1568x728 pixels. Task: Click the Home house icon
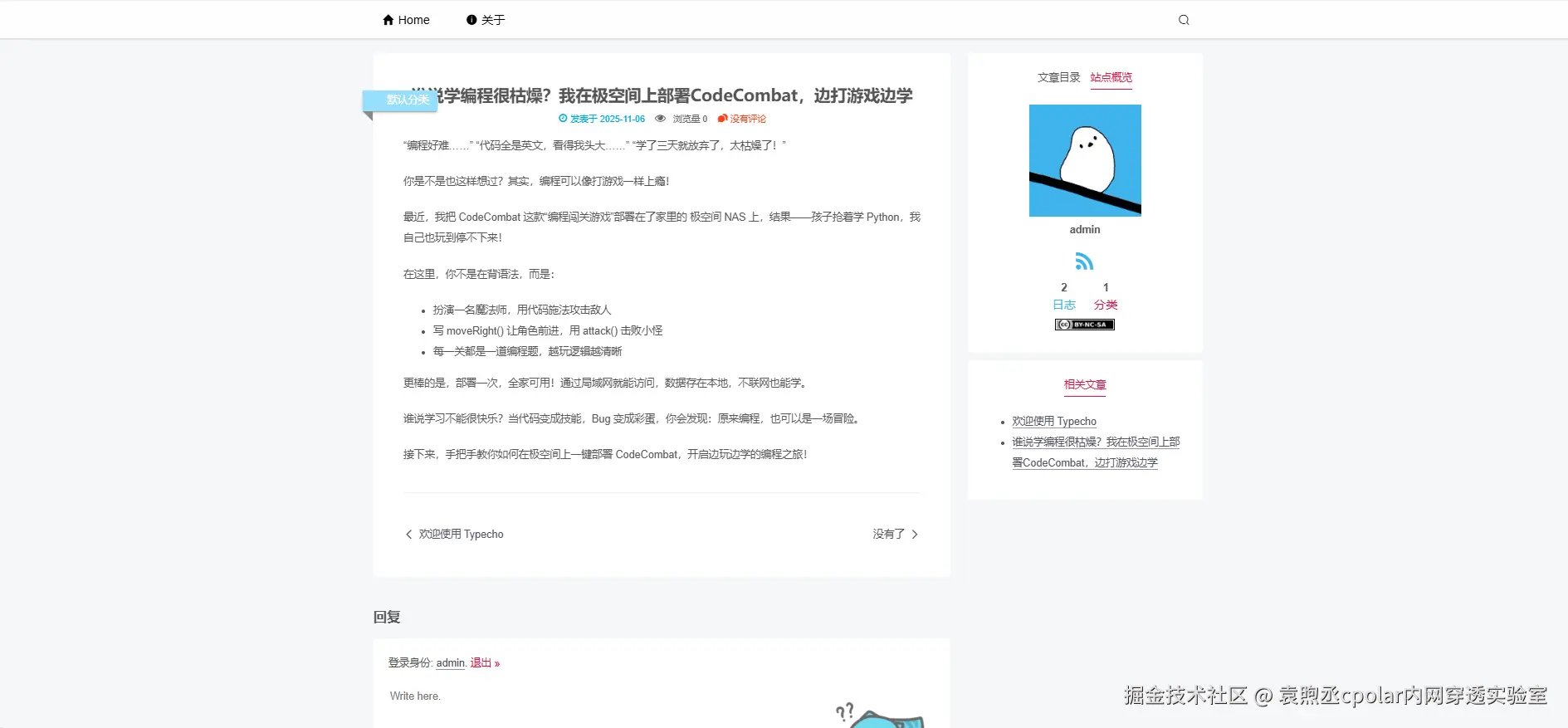388,20
